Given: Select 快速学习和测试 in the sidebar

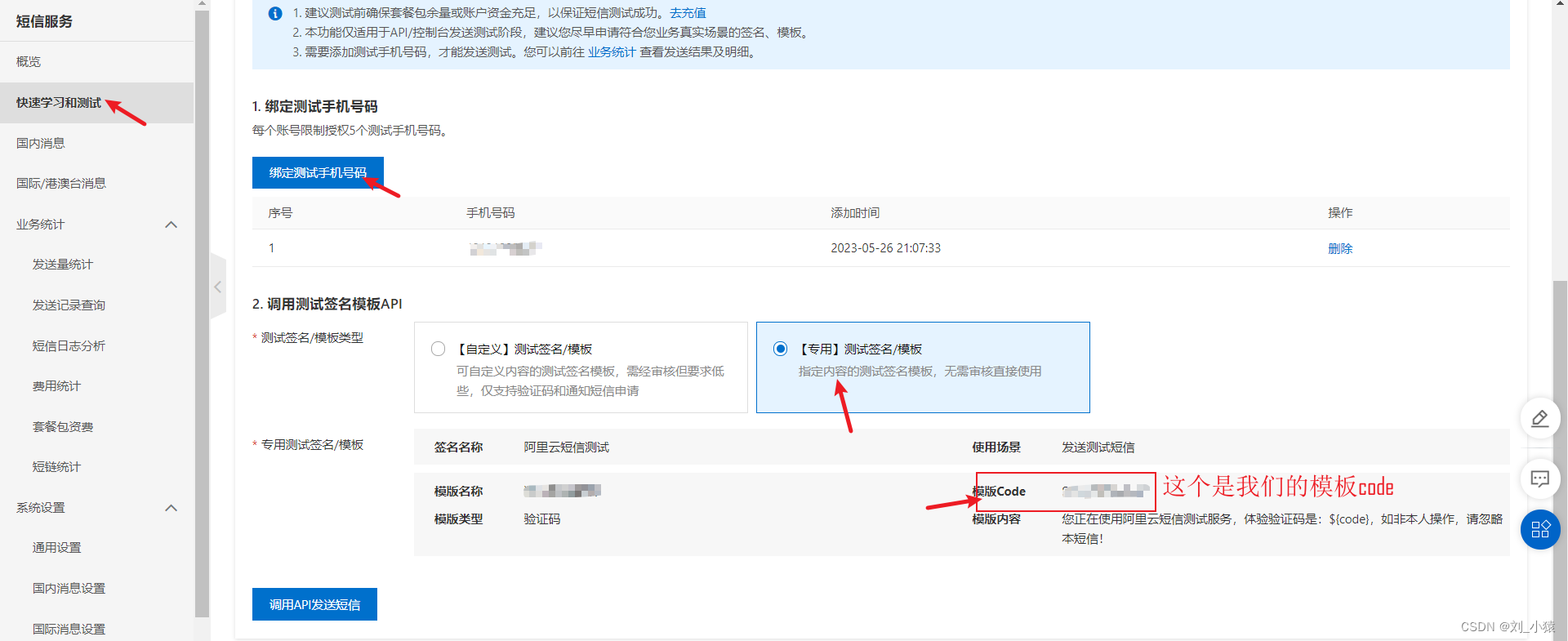Looking at the screenshot, I should [x=59, y=103].
